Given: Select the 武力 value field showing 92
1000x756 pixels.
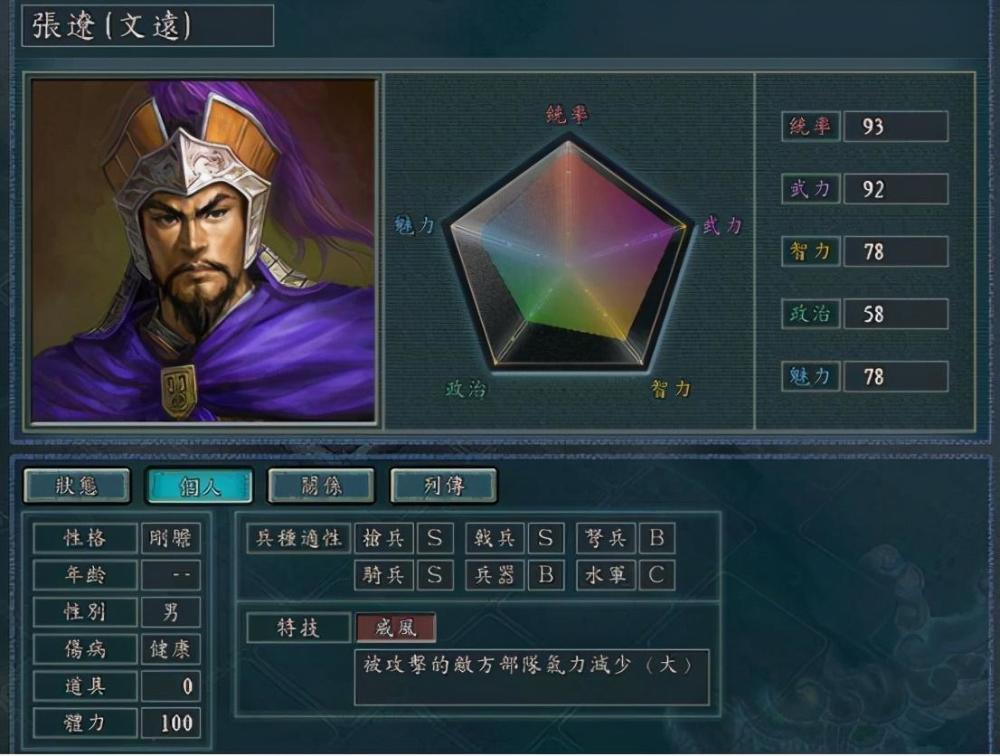Looking at the screenshot, I should point(895,189).
